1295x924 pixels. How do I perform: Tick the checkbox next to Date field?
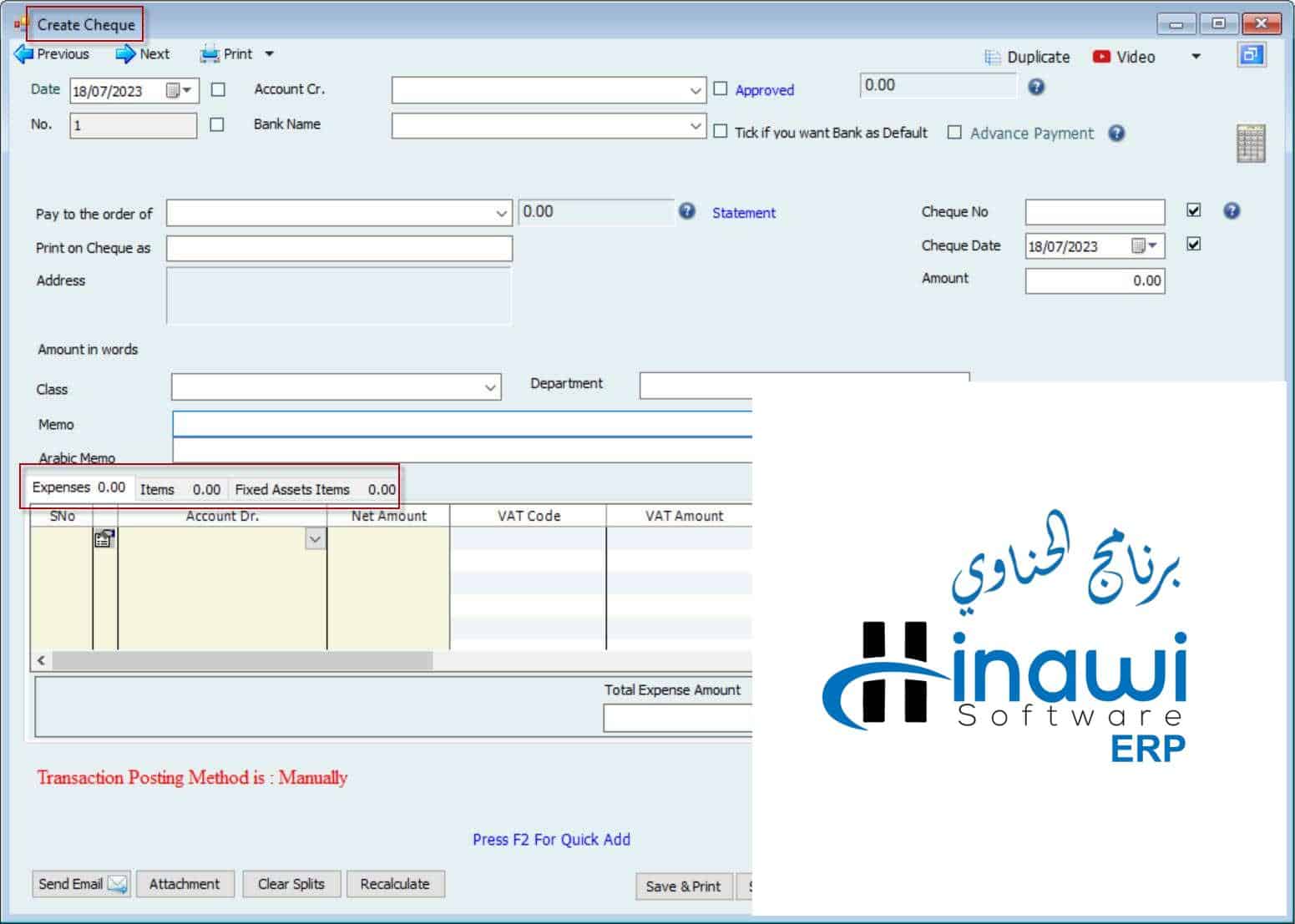coord(218,89)
